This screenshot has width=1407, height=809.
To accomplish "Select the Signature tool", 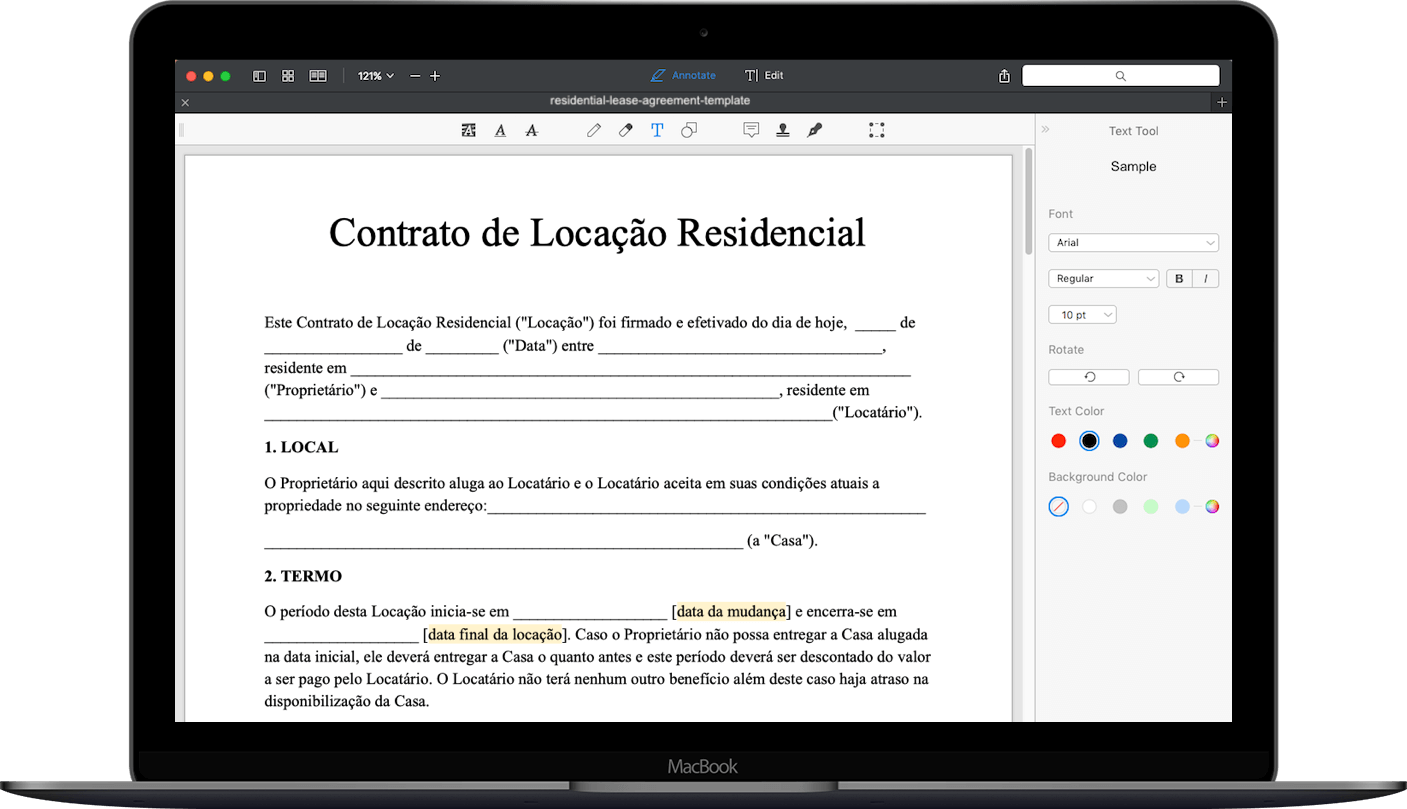I will pos(814,130).
